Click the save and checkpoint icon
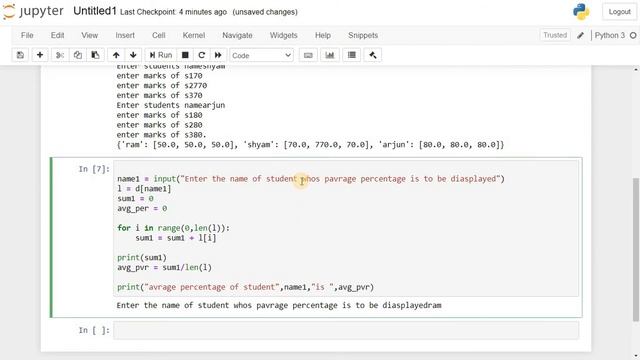 tap(20, 55)
